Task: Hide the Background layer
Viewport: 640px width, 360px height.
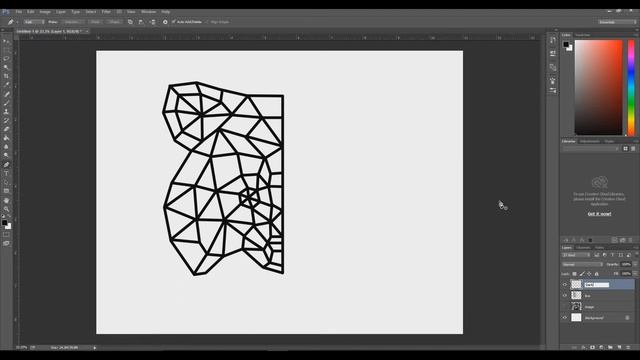Action: [565, 318]
